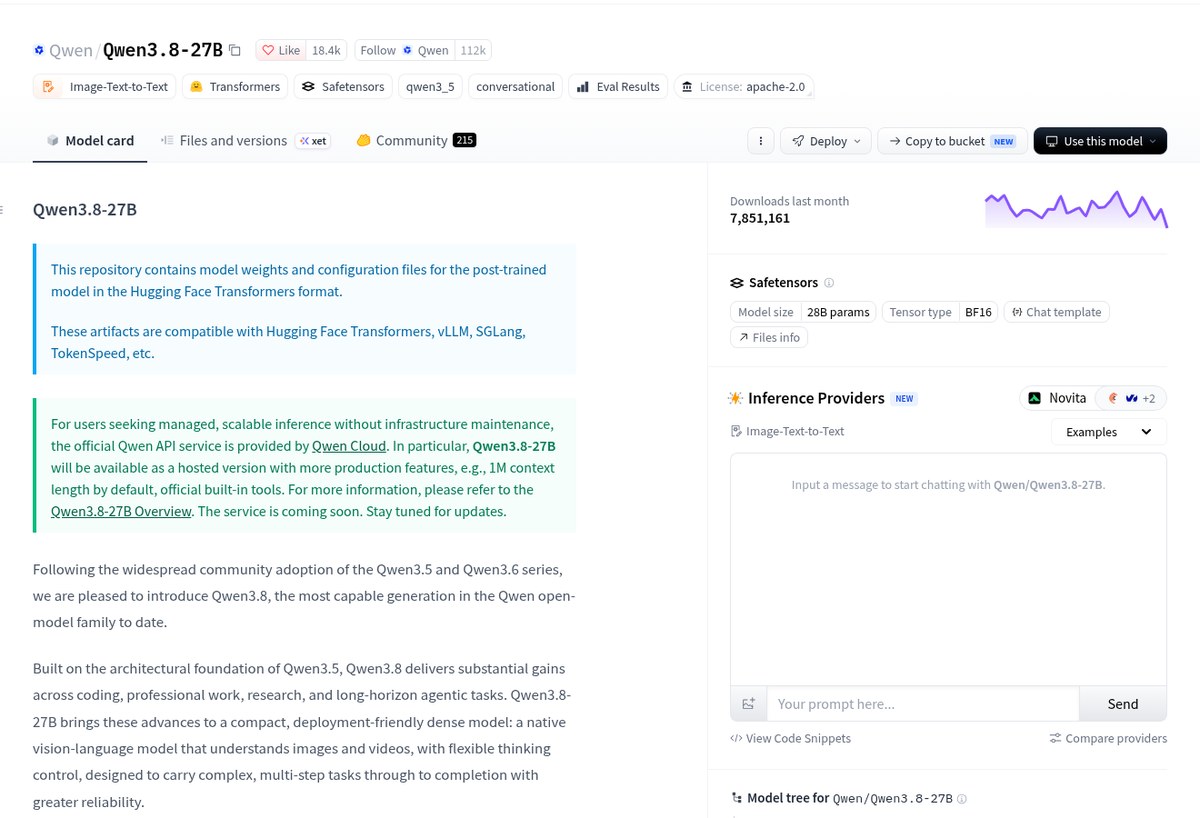The width and height of the screenshot is (1200, 818).
Task: Show the +2 additional inference providers
Action: (x=1131, y=398)
